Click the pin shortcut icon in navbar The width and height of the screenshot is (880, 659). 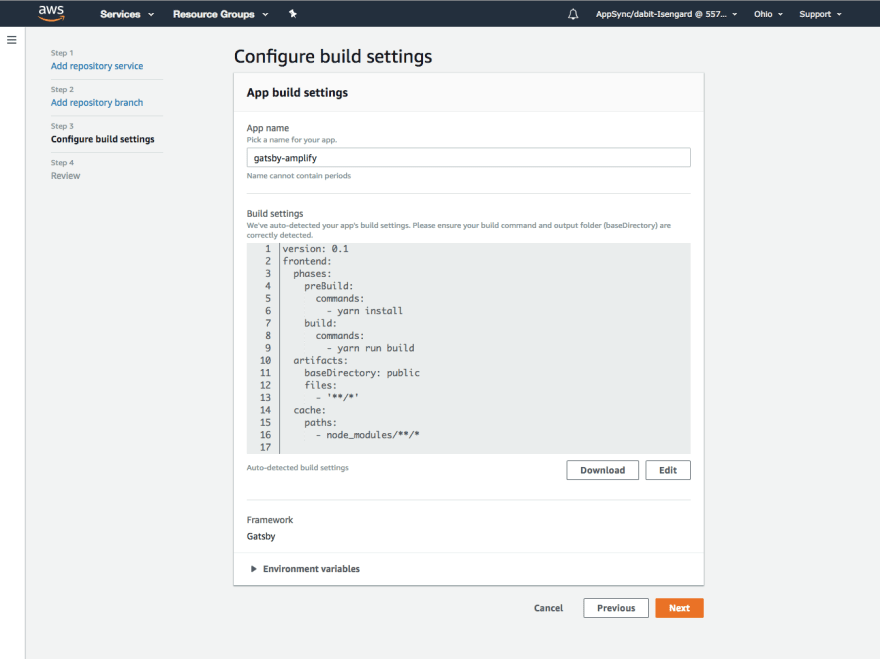pos(292,14)
